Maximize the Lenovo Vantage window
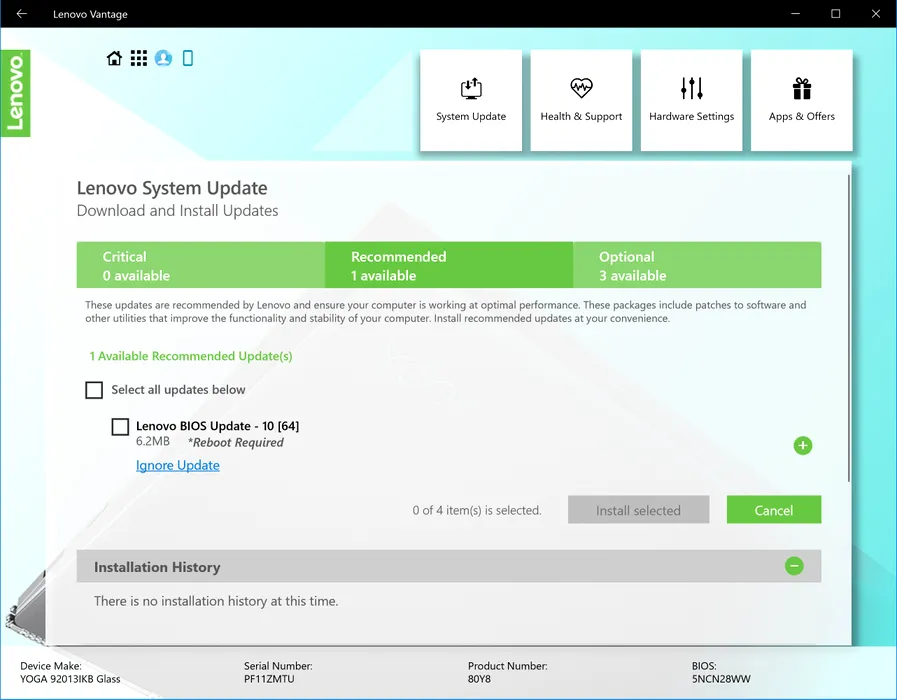This screenshot has height=700, width=897. (836, 14)
